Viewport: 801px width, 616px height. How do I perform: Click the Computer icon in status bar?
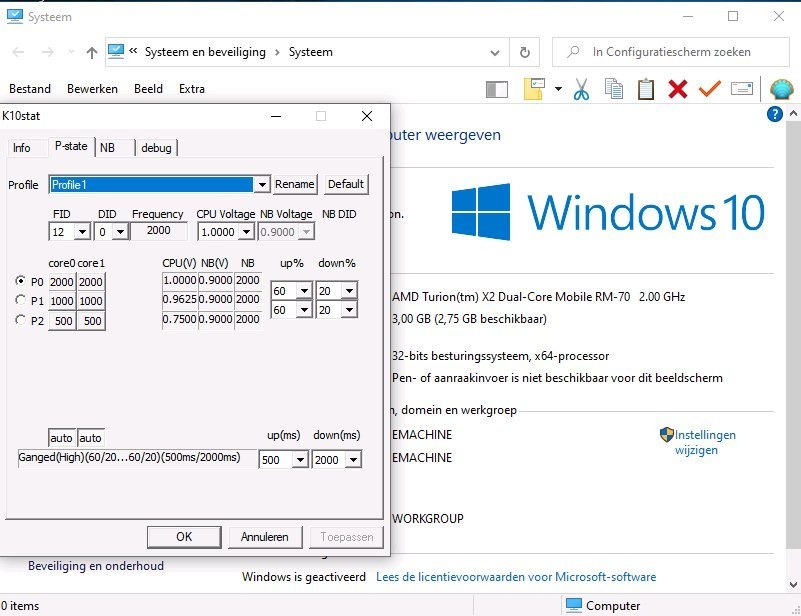point(574,605)
